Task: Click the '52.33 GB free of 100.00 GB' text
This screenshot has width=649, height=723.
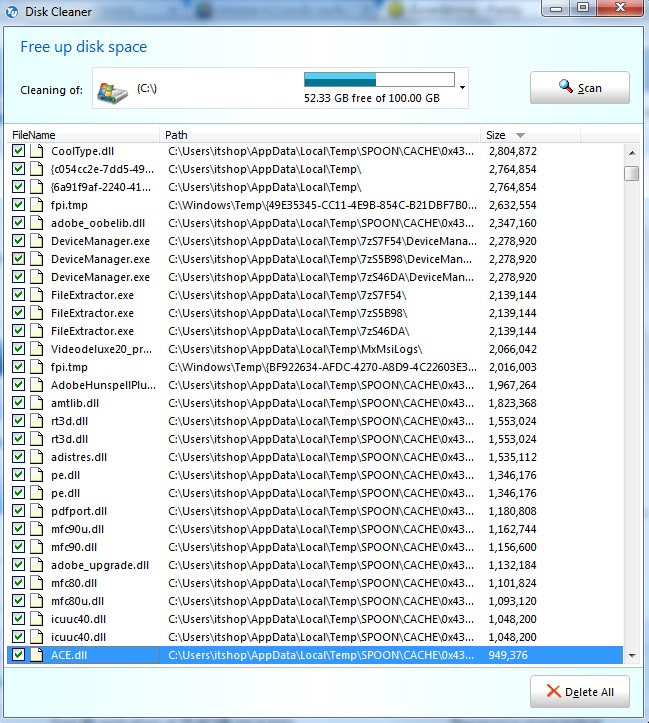Action: point(372,98)
